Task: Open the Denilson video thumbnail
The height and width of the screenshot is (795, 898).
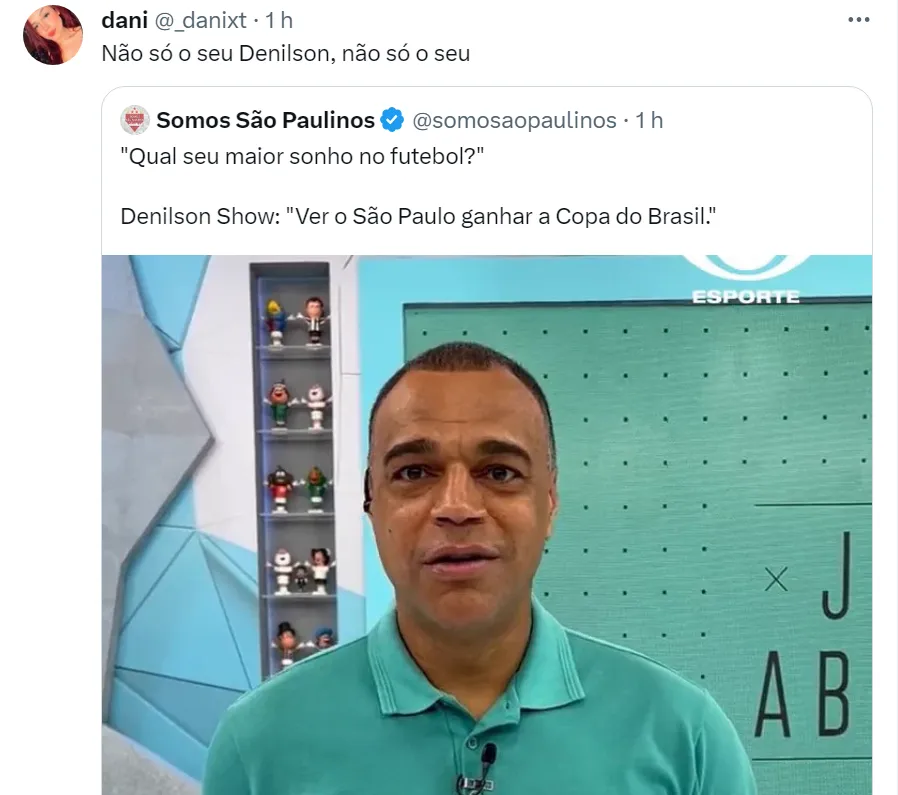Action: [487, 525]
